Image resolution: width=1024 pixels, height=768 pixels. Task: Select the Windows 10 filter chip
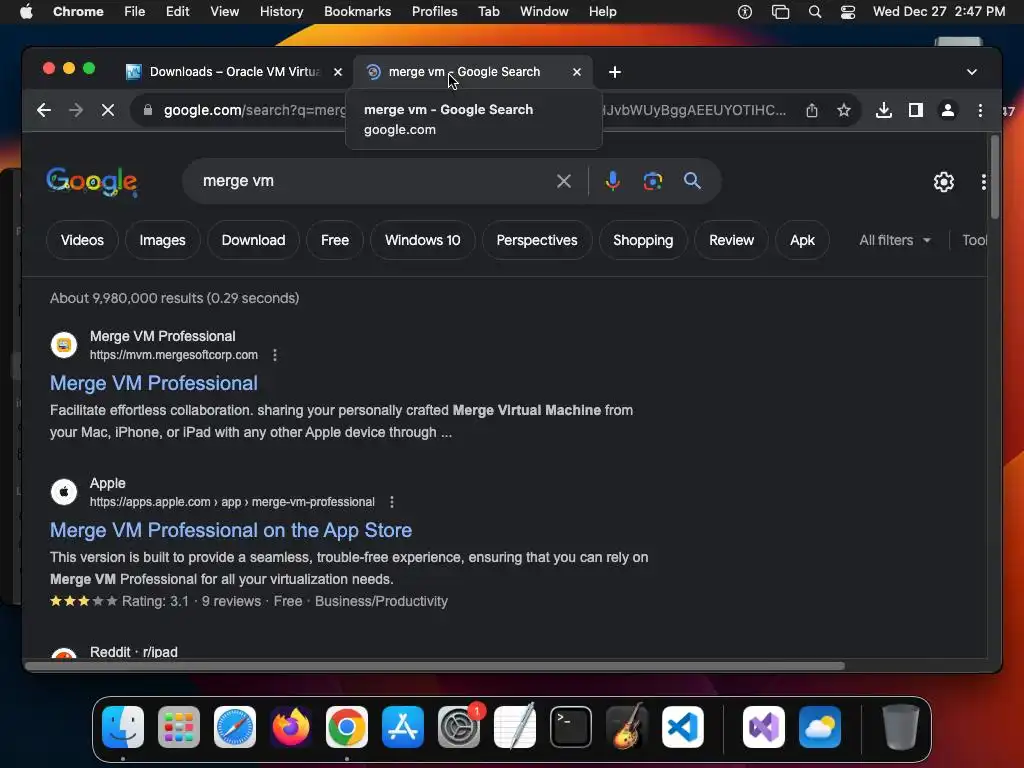(423, 240)
